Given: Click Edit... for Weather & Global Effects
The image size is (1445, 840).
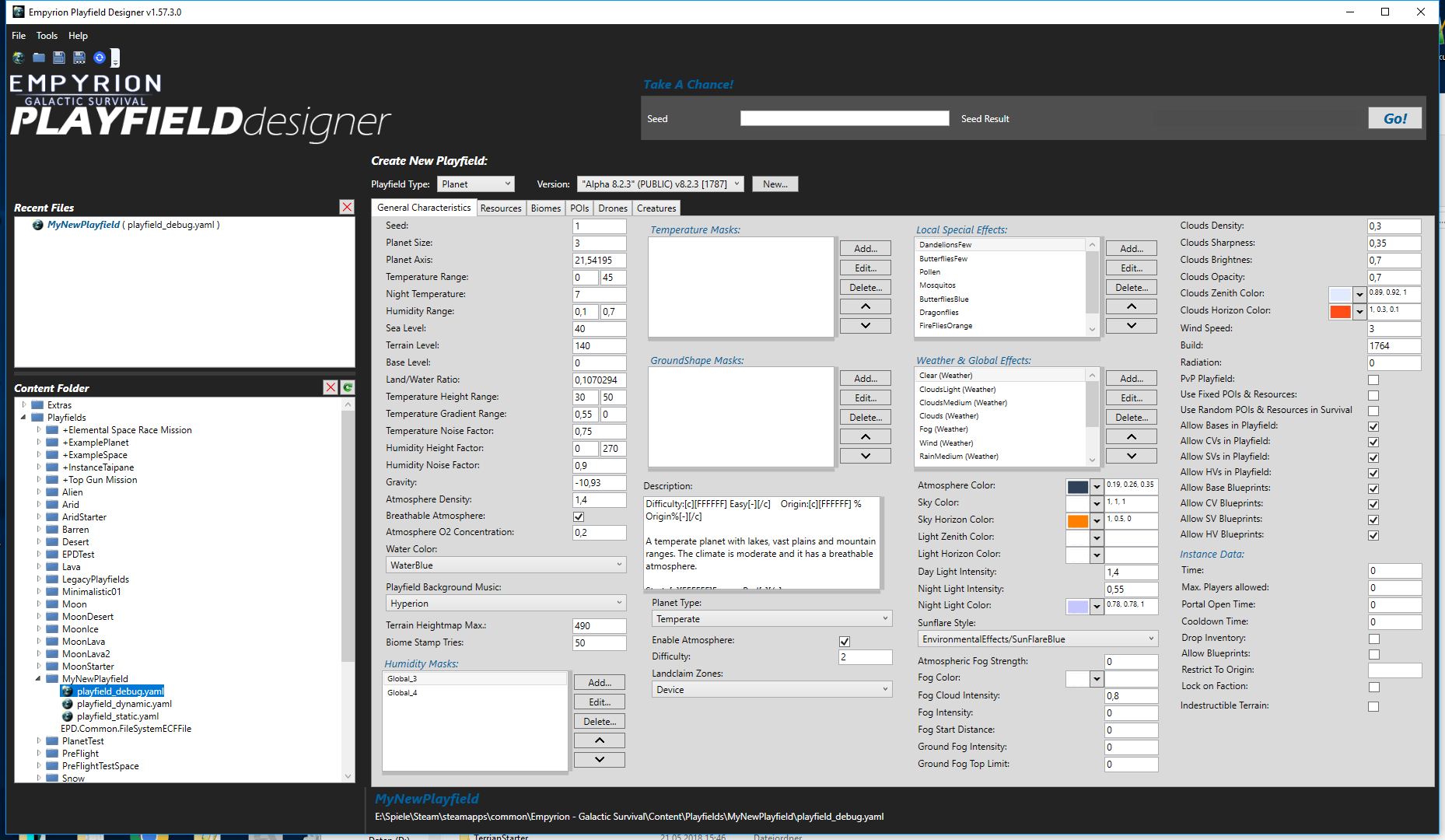Looking at the screenshot, I should tap(1132, 398).
